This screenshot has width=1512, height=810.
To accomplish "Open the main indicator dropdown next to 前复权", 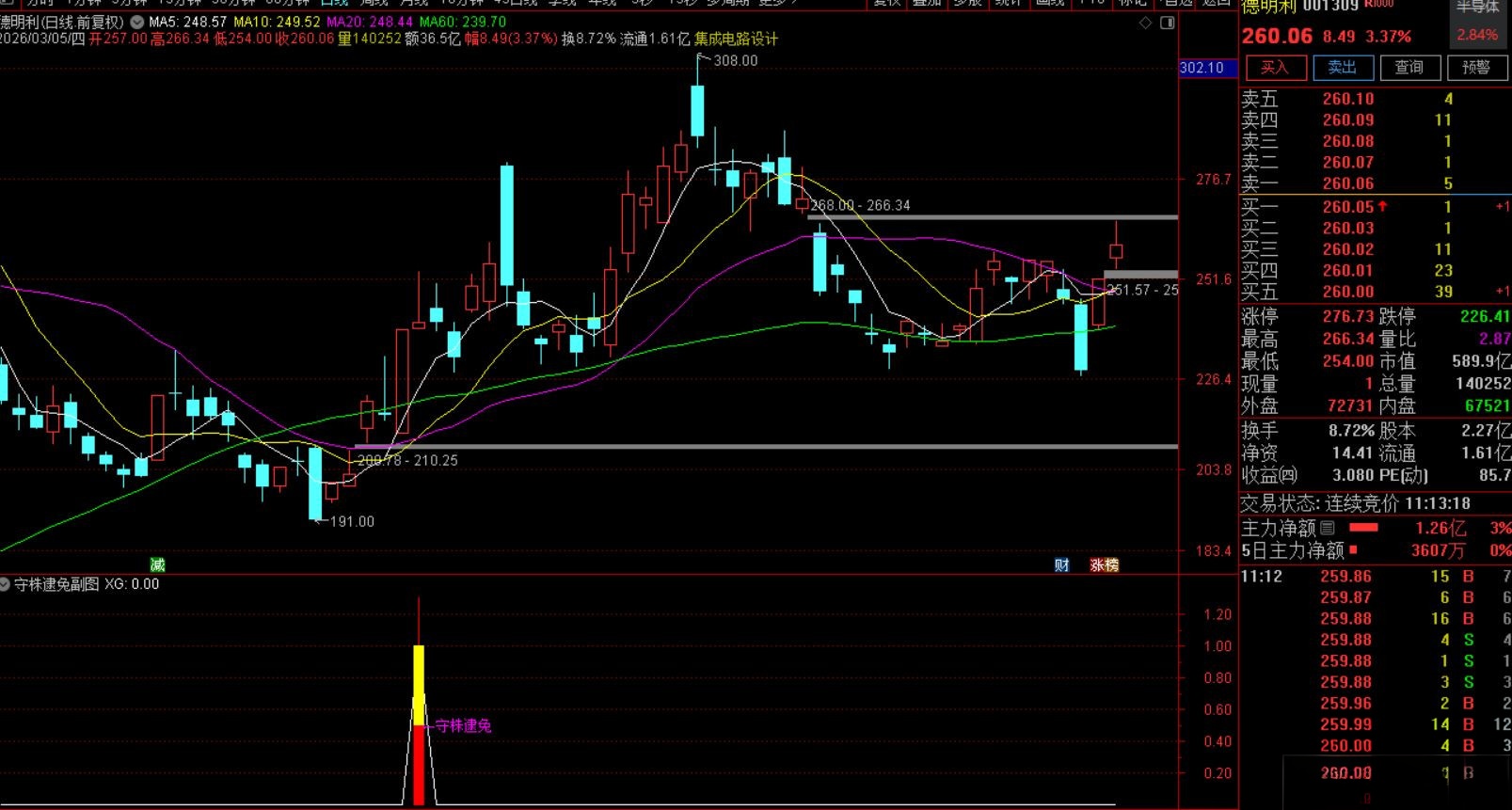I will pyautogui.click(x=137, y=22).
